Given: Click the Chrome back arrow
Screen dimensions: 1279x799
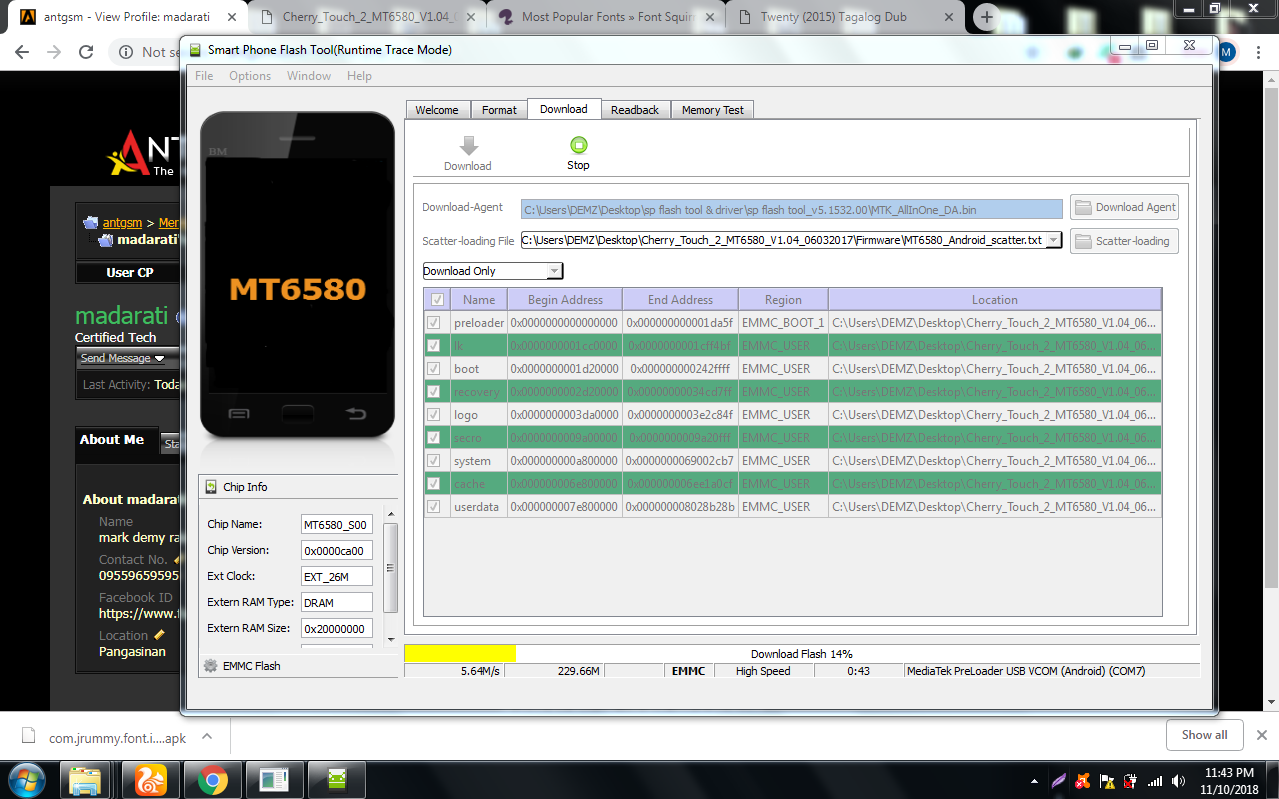Looking at the screenshot, I should 24,52.
